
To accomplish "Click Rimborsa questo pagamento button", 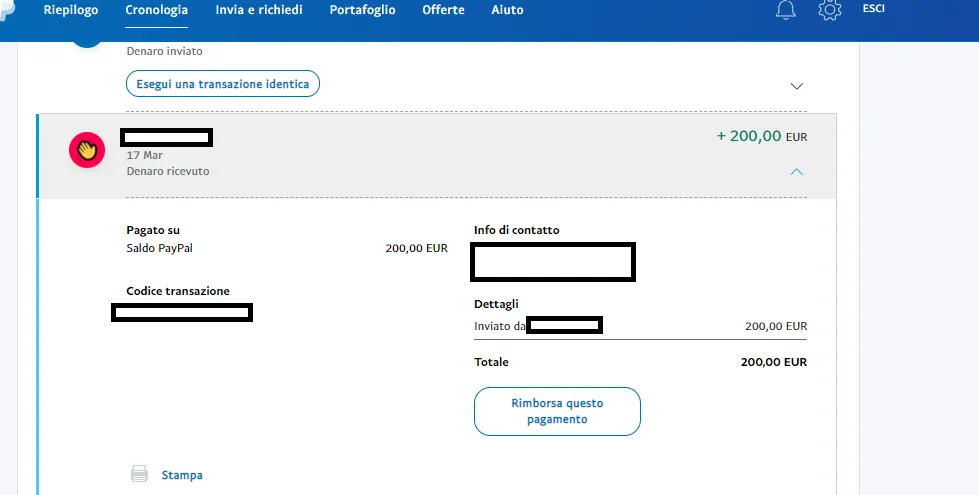I will pyautogui.click(x=557, y=411).
